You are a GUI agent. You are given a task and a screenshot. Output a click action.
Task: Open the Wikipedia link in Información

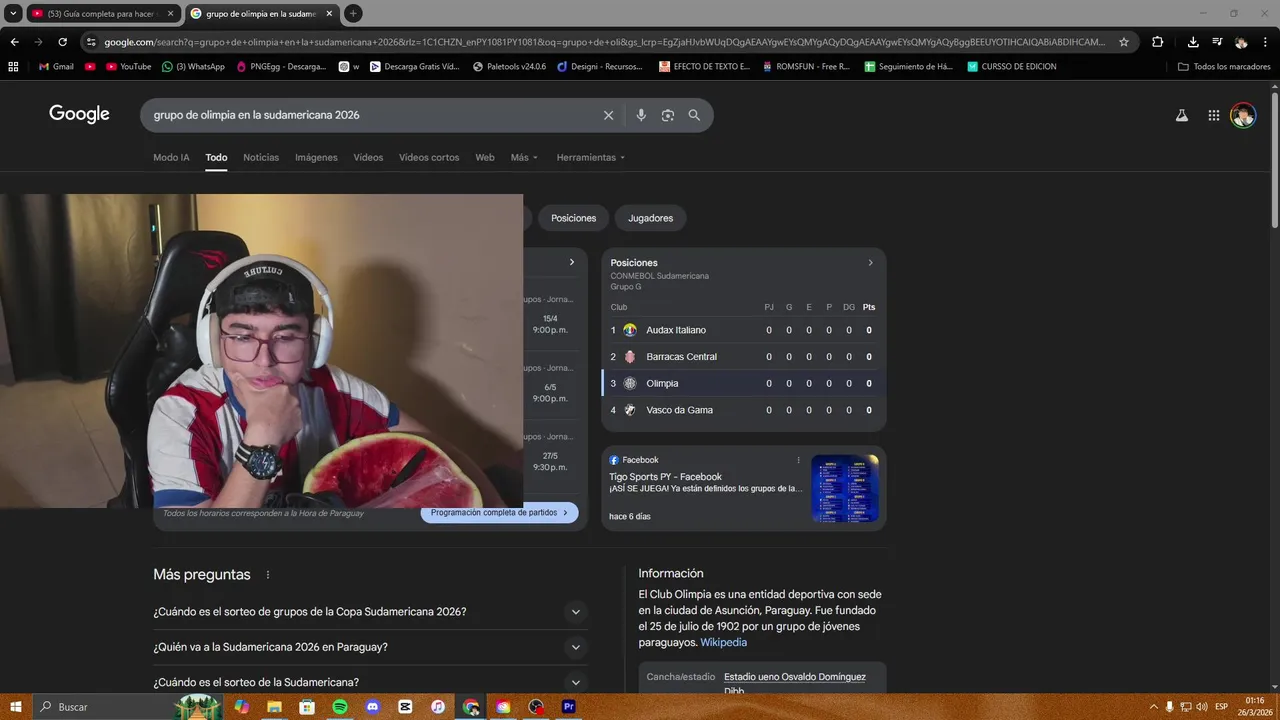[x=723, y=642]
